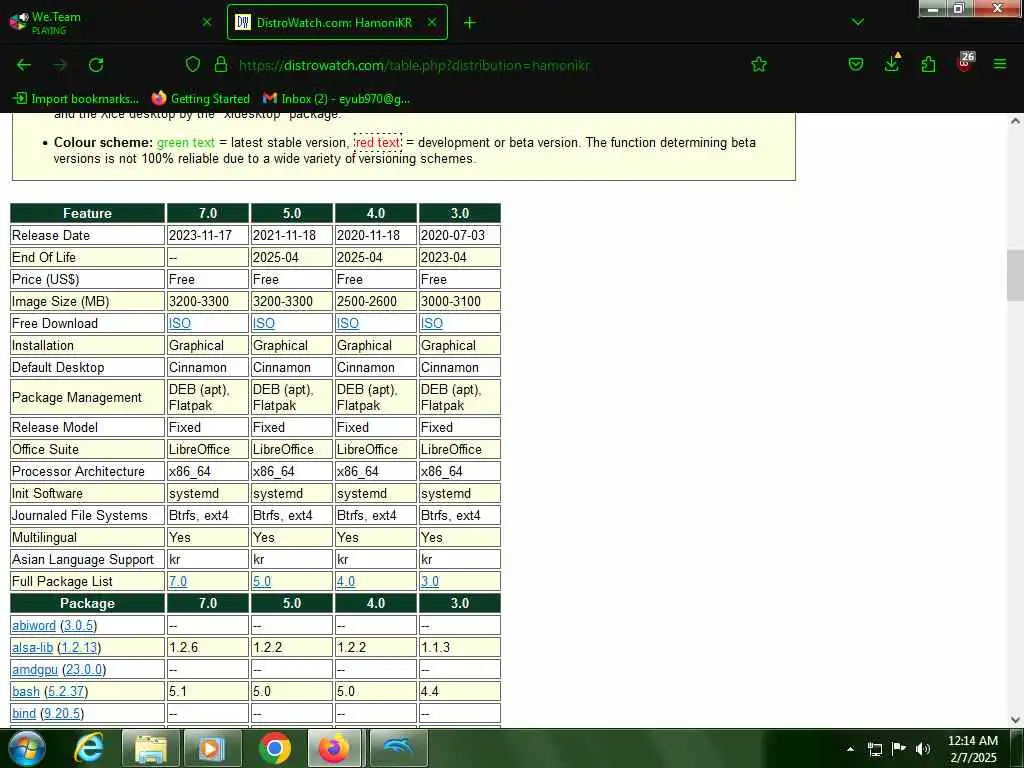Click the Release Date 2023-11-17 cell
The height and width of the screenshot is (768, 1024).
coord(208,235)
